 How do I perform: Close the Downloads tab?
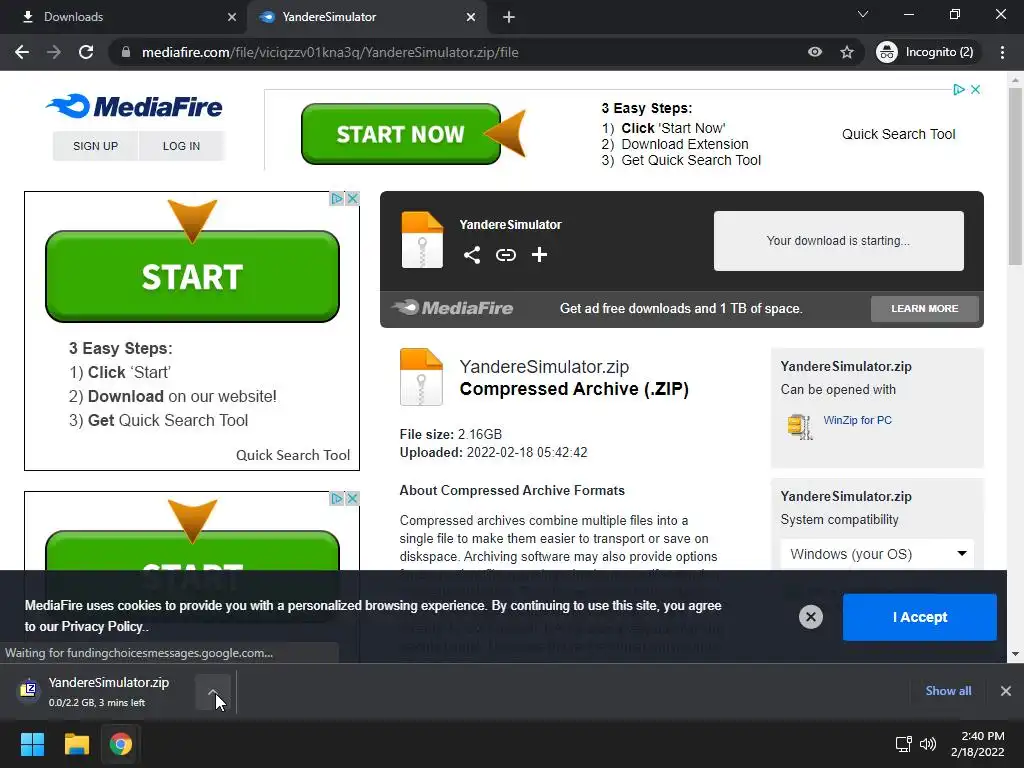[232, 17]
